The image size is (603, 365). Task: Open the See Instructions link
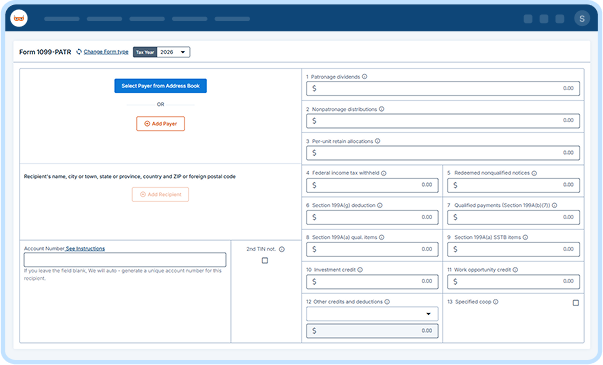pyautogui.click(x=85, y=248)
